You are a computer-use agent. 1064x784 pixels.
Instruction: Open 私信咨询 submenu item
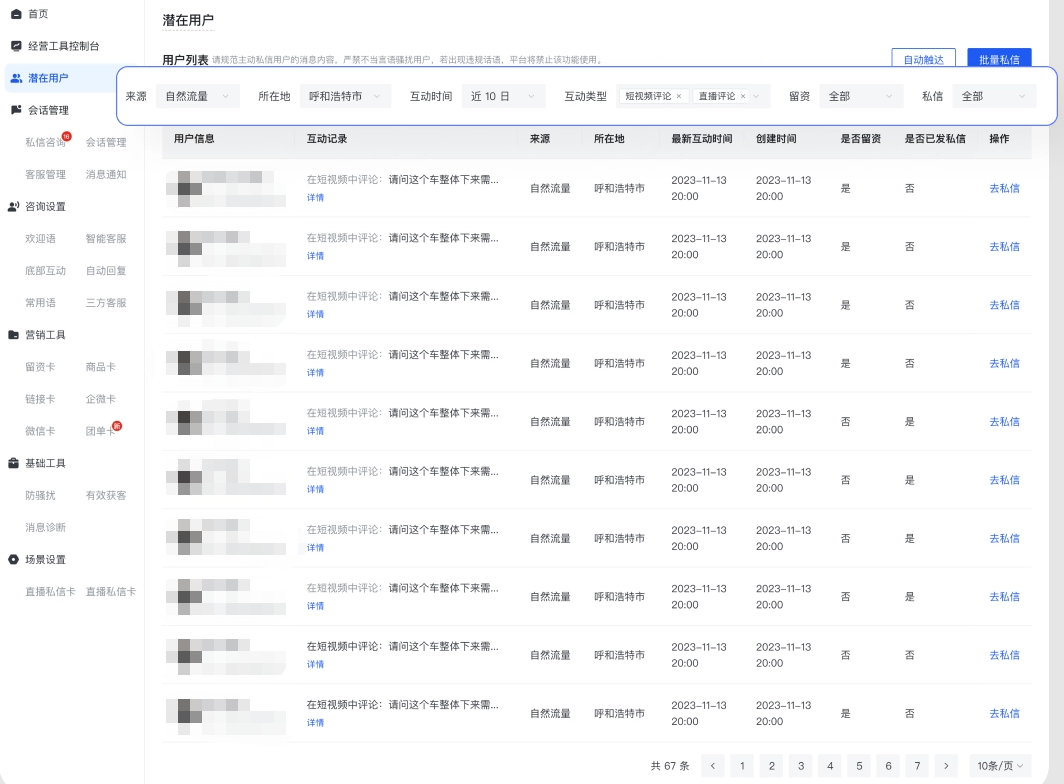point(45,142)
